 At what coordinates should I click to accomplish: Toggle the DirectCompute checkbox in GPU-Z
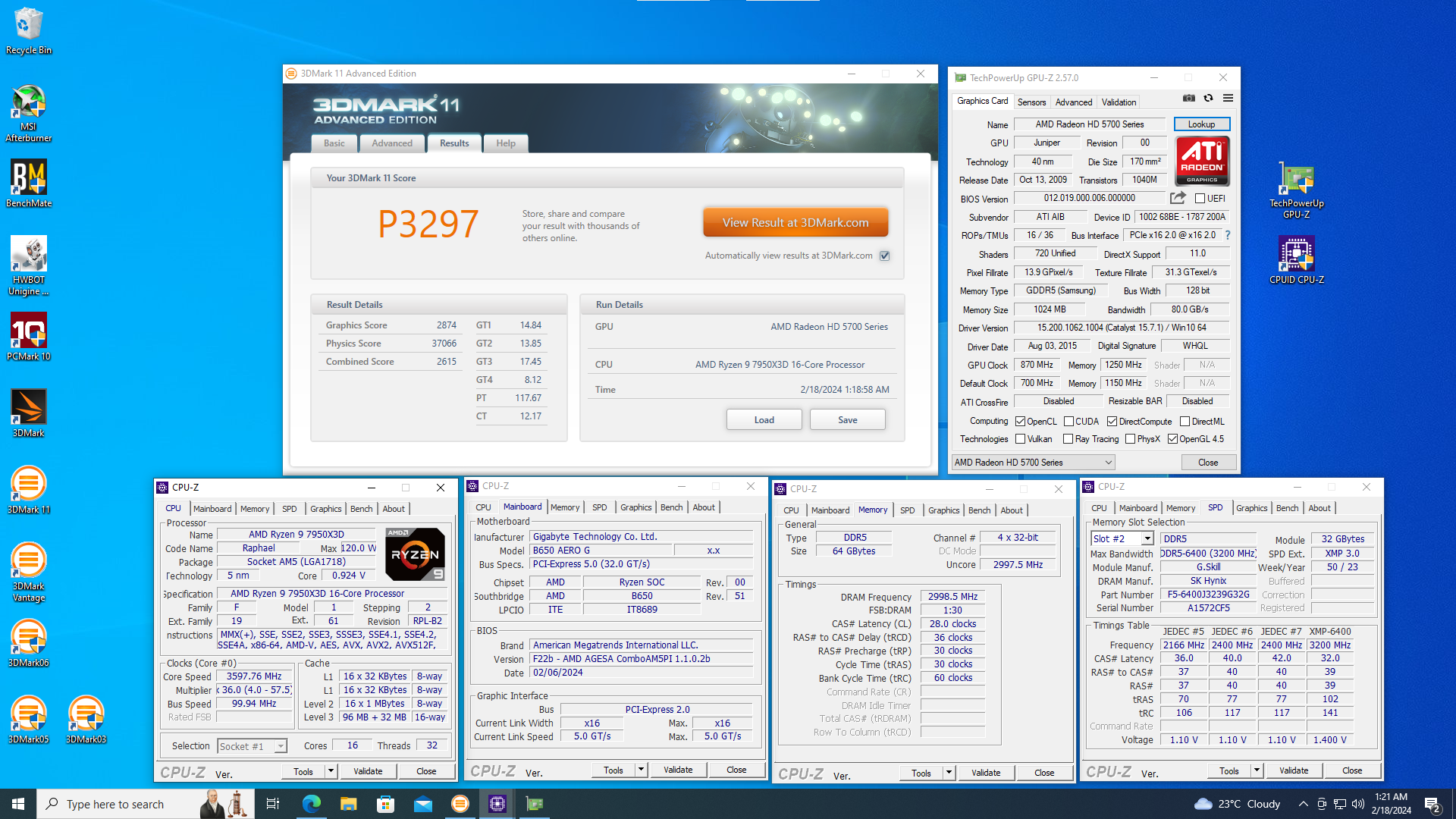point(1112,422)
